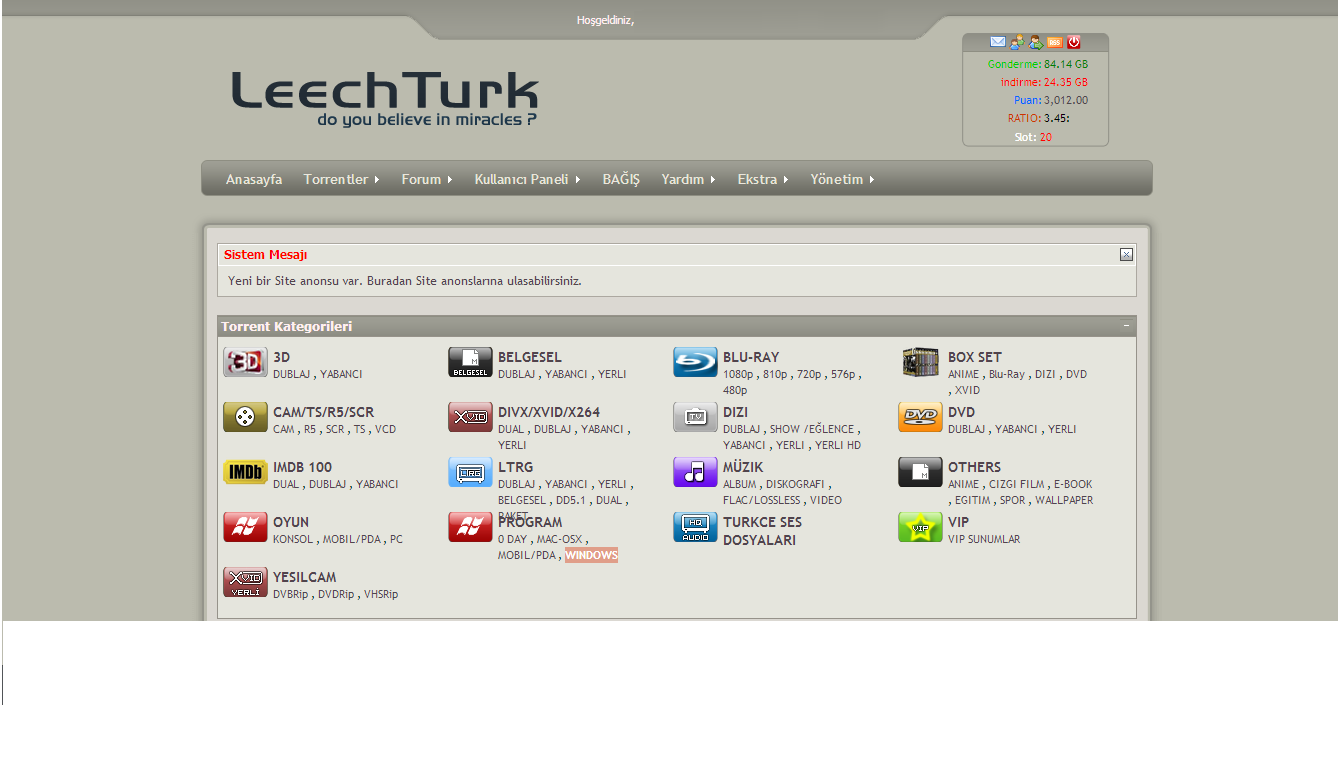The image size is (1338, 768).
Task: Open the BLU-RAY category title link
Action: pos(751,357)
